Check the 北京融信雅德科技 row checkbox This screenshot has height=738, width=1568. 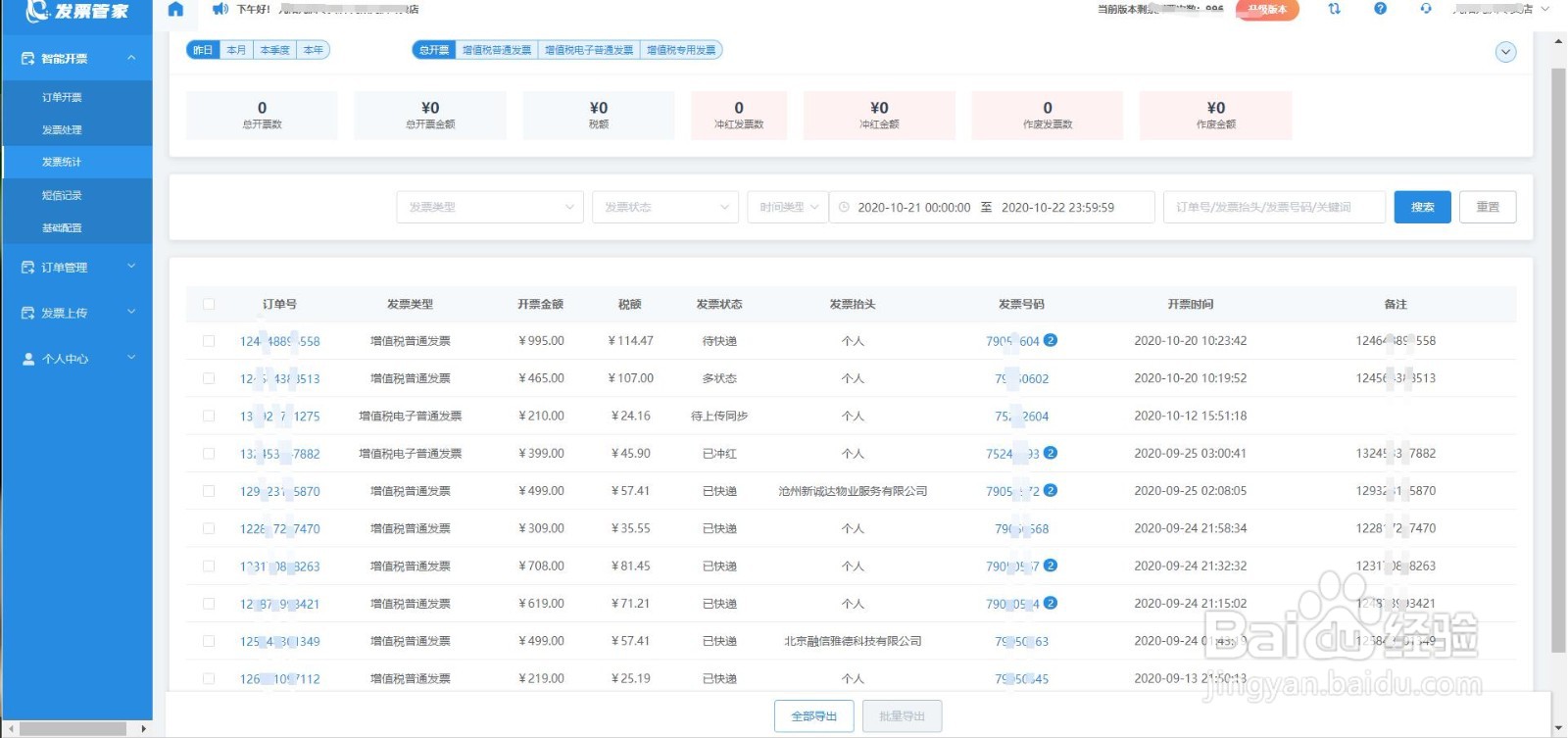tap(209, 641)
